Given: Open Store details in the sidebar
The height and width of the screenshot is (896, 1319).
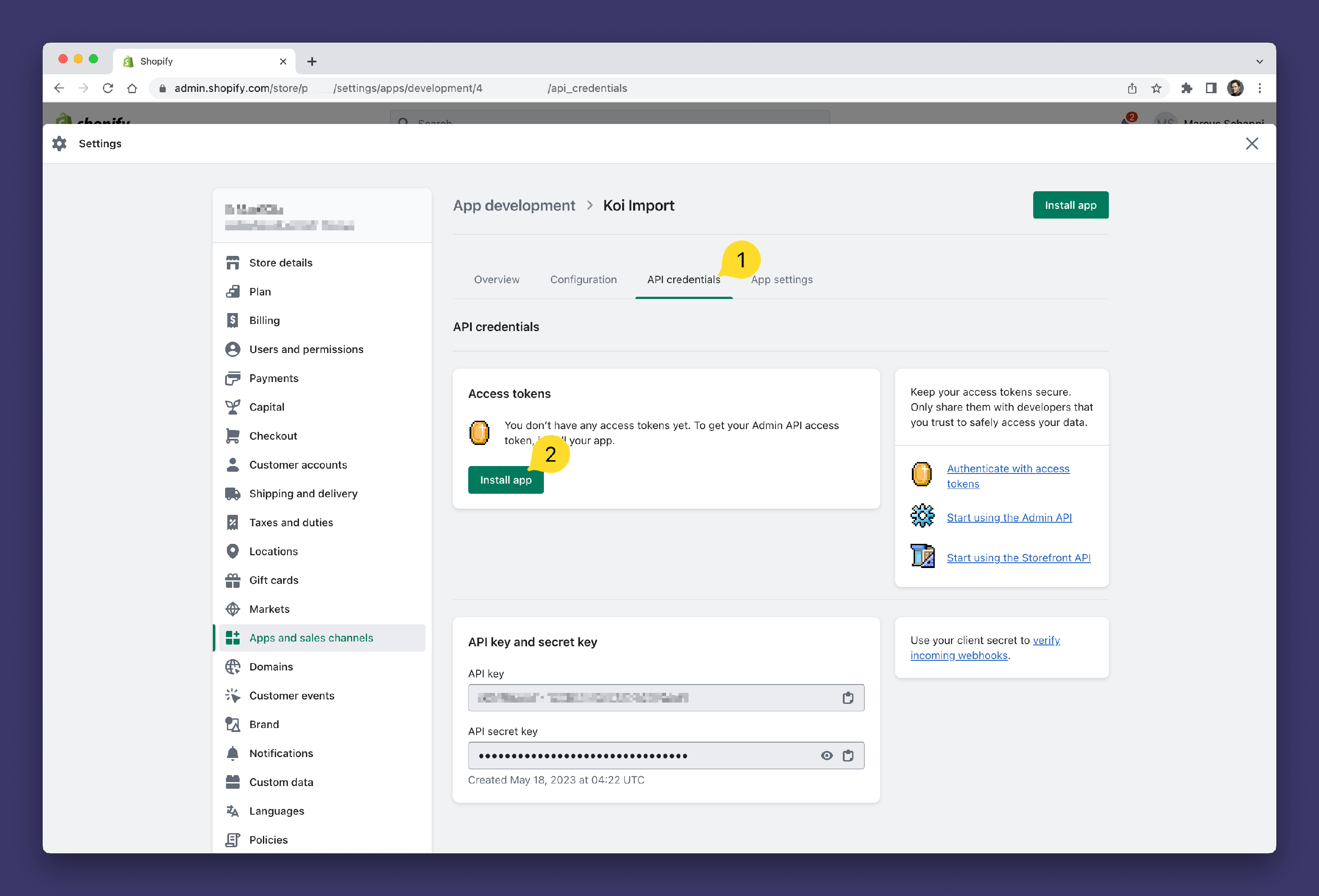Looking at the screenshot, I should (281, 263).
